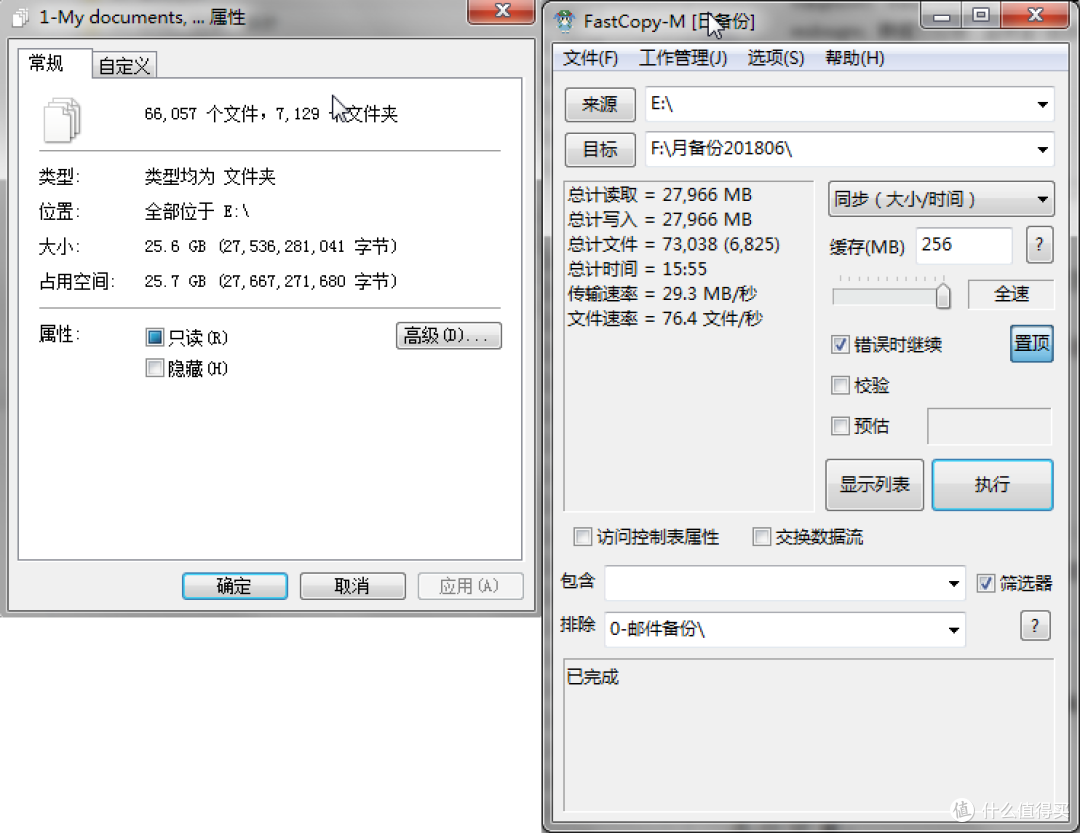Click the ? help button next to the buffer size
Viewport: 1080px width, 833px height.
tap(1039, 245)
